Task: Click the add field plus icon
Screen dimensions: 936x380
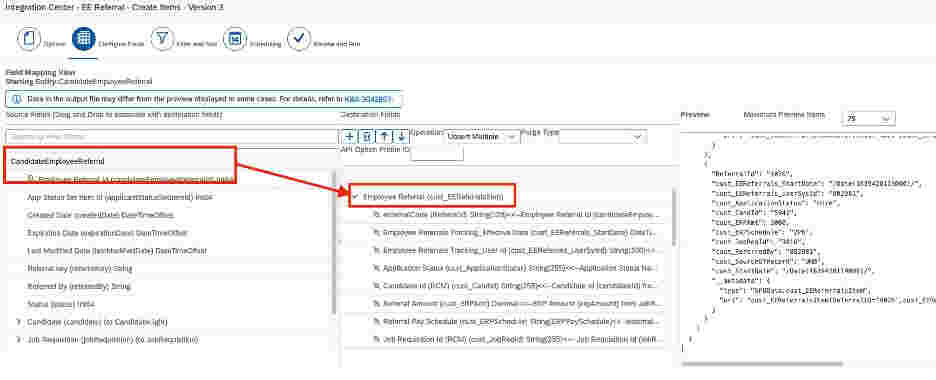Action: (349, 137)
